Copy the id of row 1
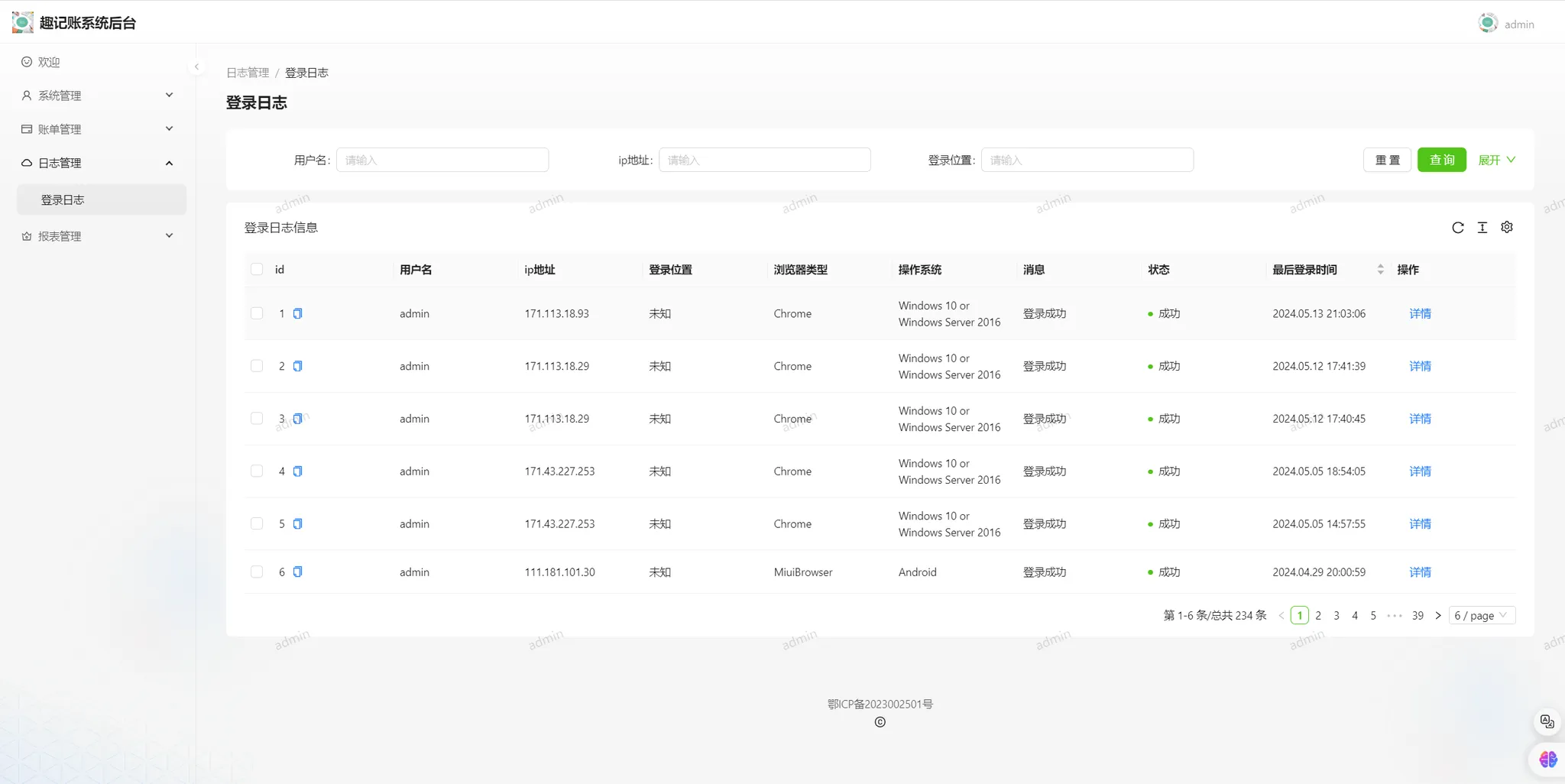The width and height of the screenshot is (1565, 784). click(x=298, y=313)
